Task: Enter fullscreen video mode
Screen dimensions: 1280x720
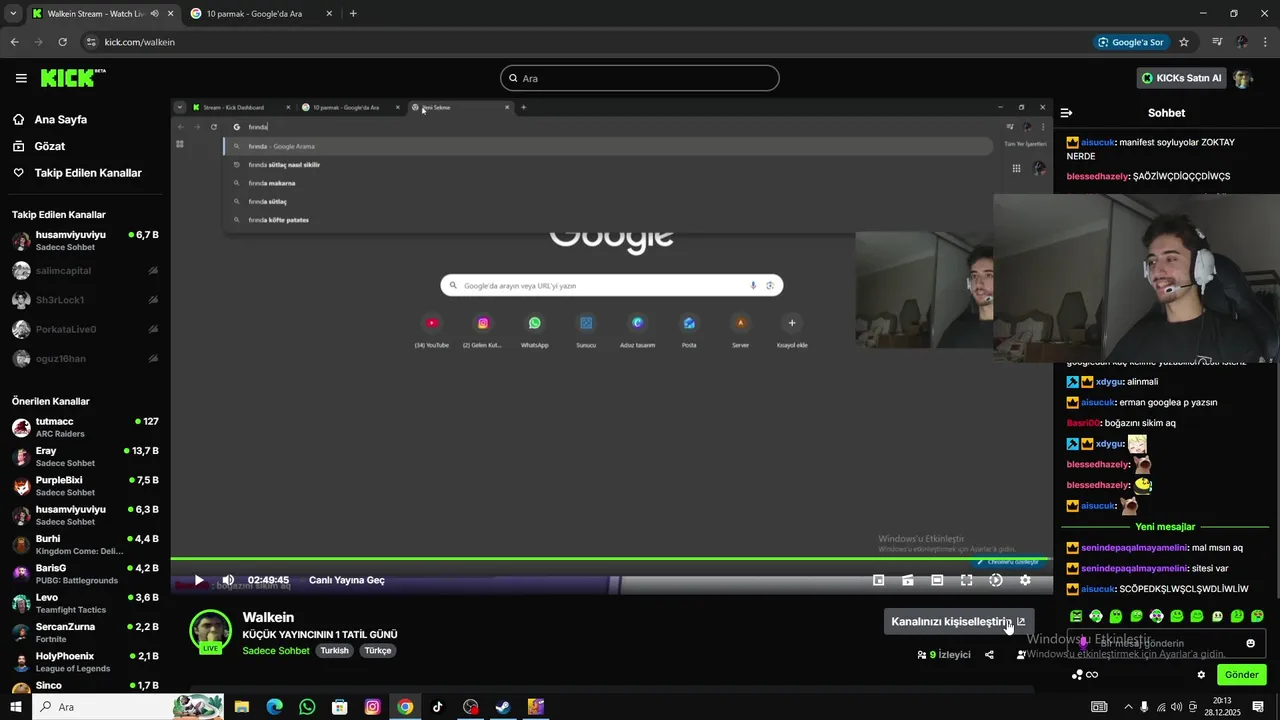Action: coord(966,580)
